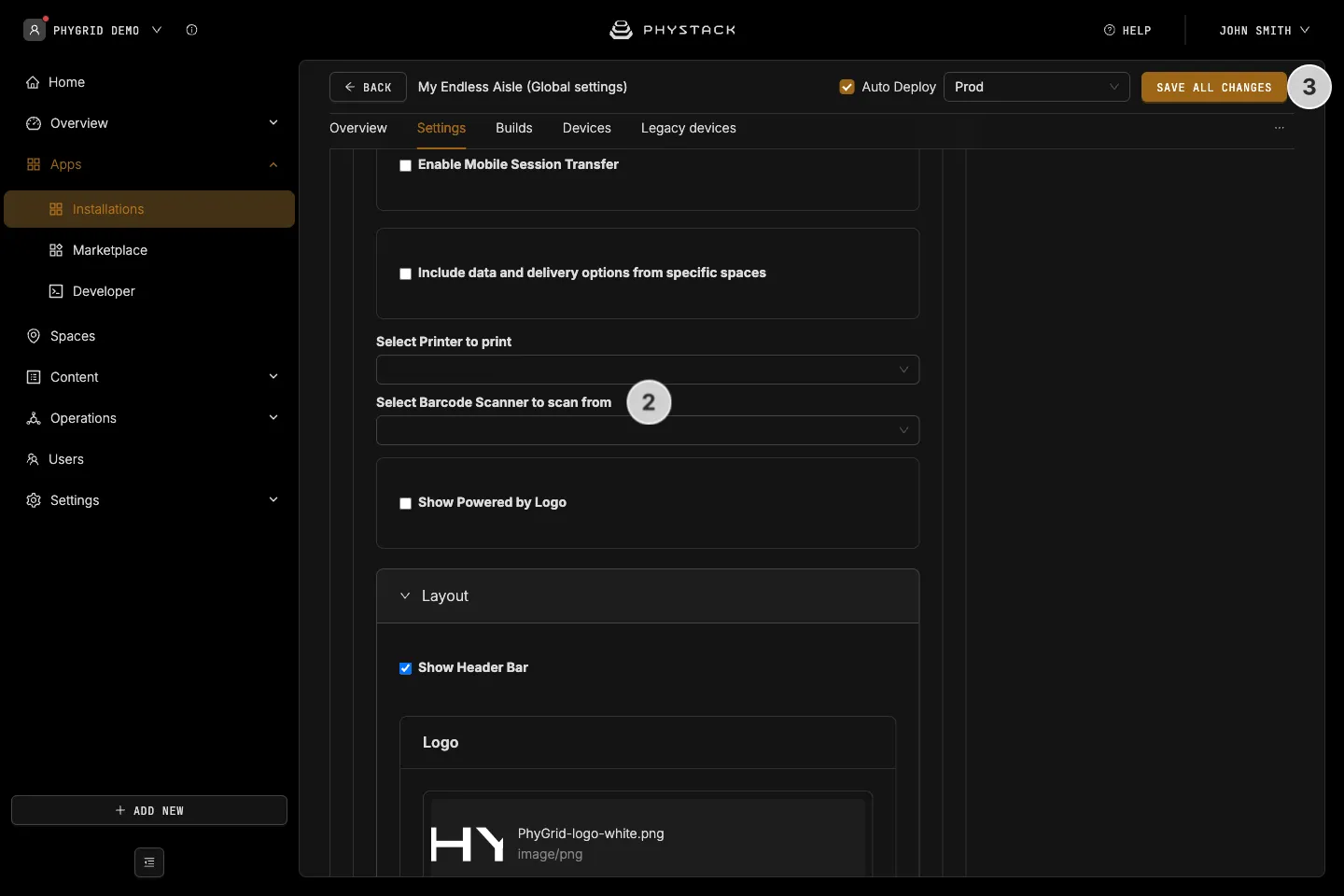Enable Mobile Session Transfer checkbox
This screenshot has width=1344, height=896.
405,165
